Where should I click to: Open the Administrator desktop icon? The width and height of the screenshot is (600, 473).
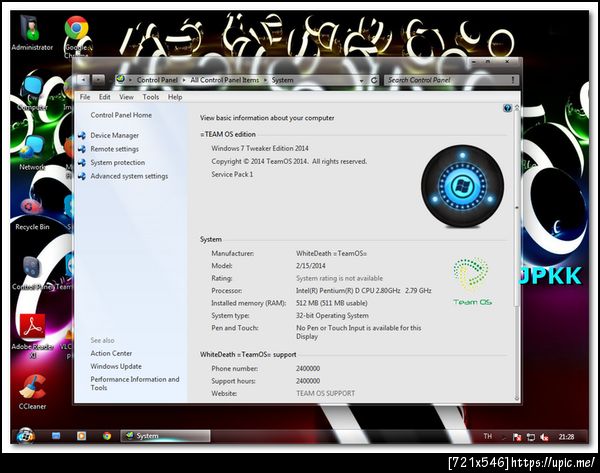coord(32,33)
